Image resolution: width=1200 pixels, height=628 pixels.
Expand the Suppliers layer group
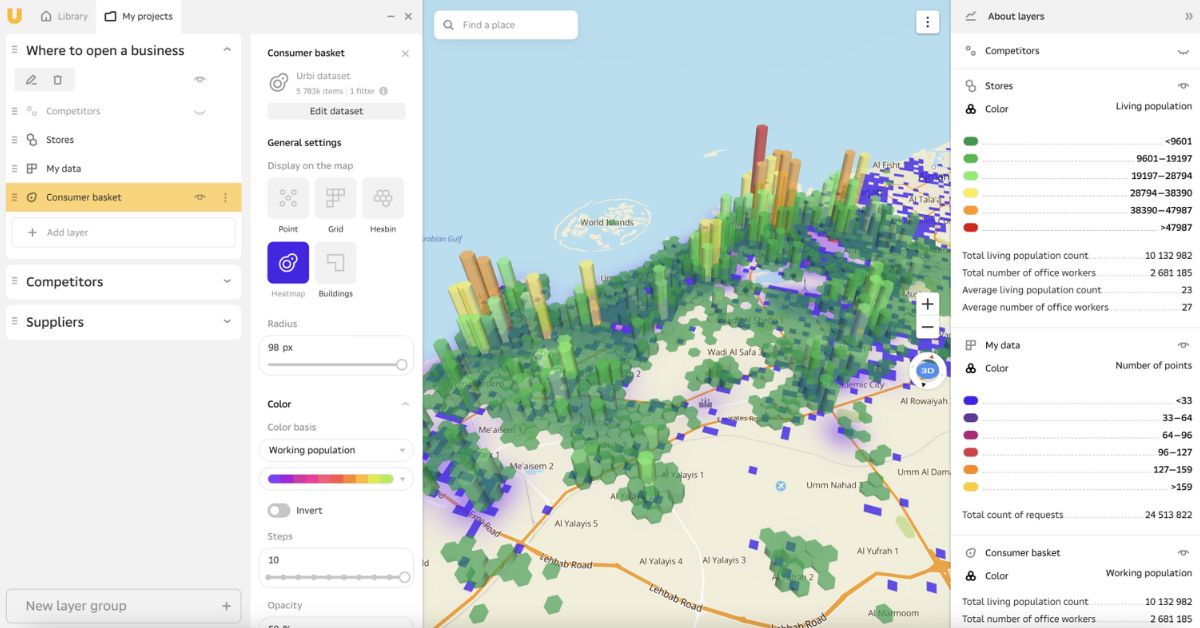(x=227, y=322)
